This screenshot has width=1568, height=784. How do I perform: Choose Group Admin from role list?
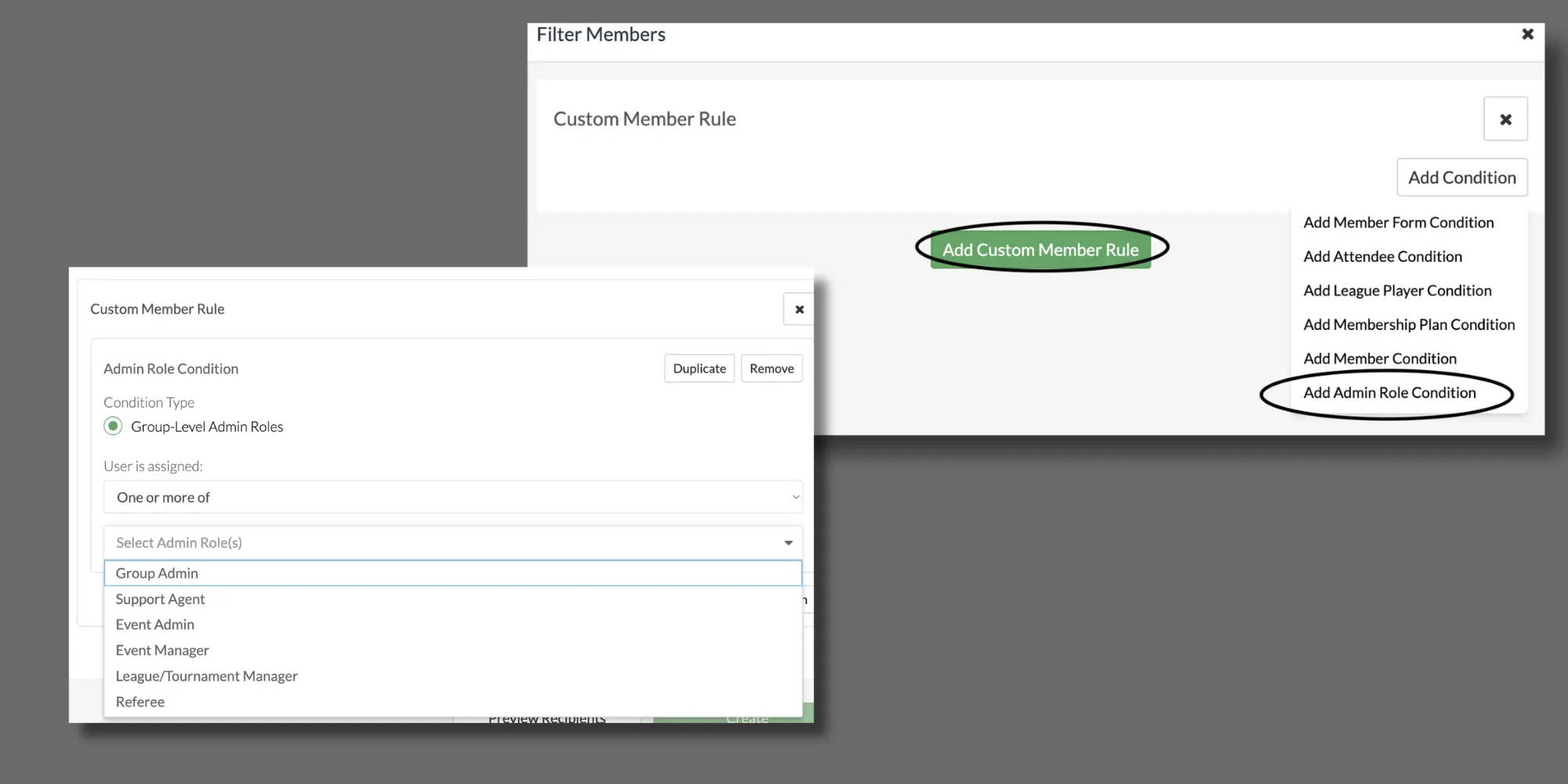[157, 573]
